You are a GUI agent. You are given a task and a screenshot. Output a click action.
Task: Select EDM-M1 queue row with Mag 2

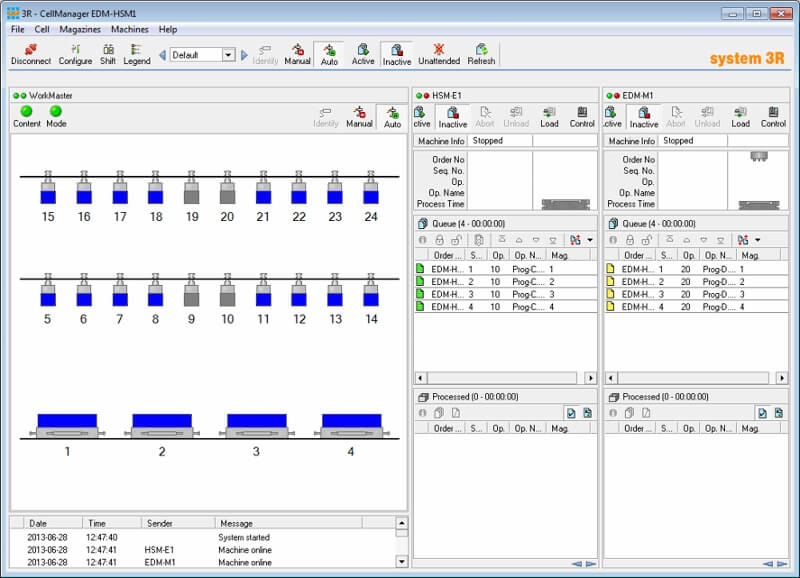point(696,282)
